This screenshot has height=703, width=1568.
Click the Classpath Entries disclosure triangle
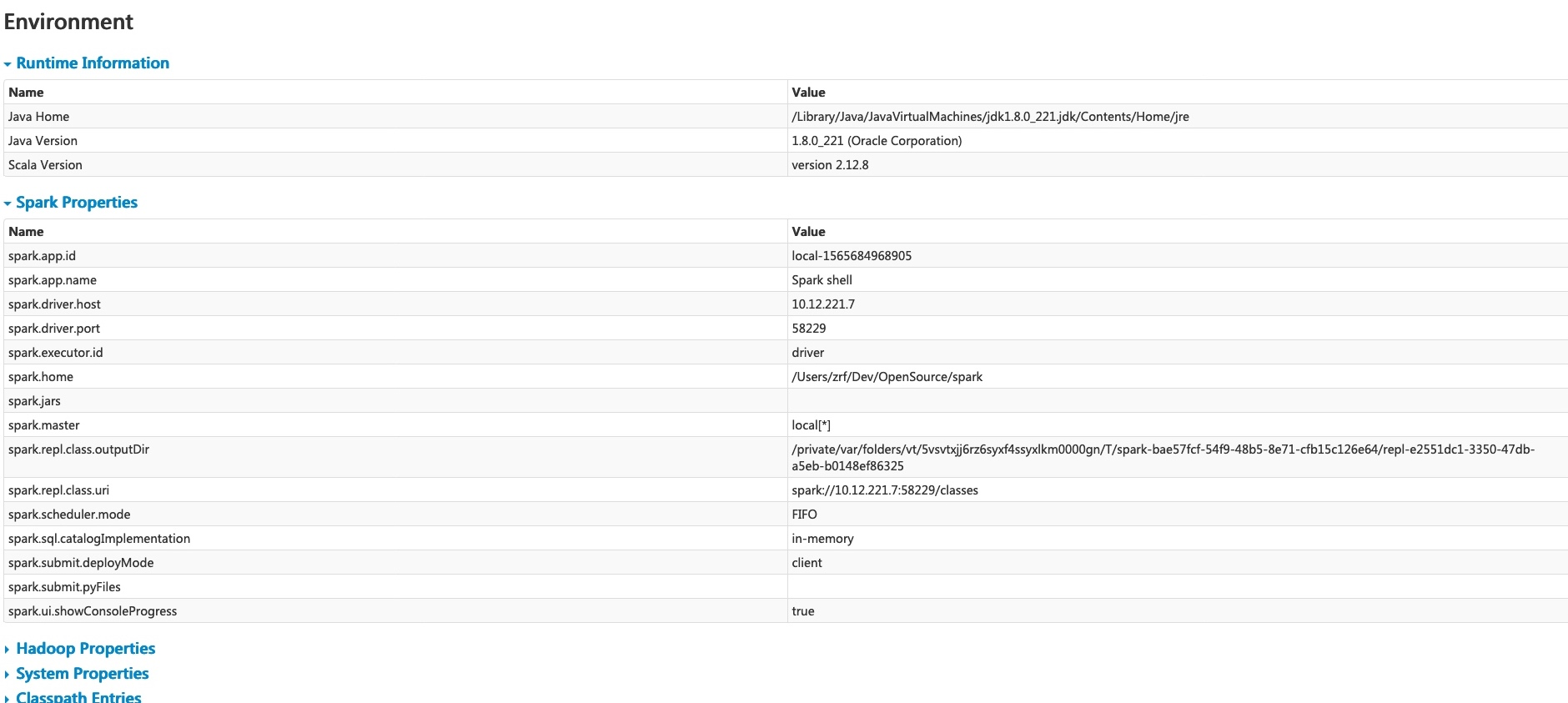pyautogui.click(x=8, y=696)
